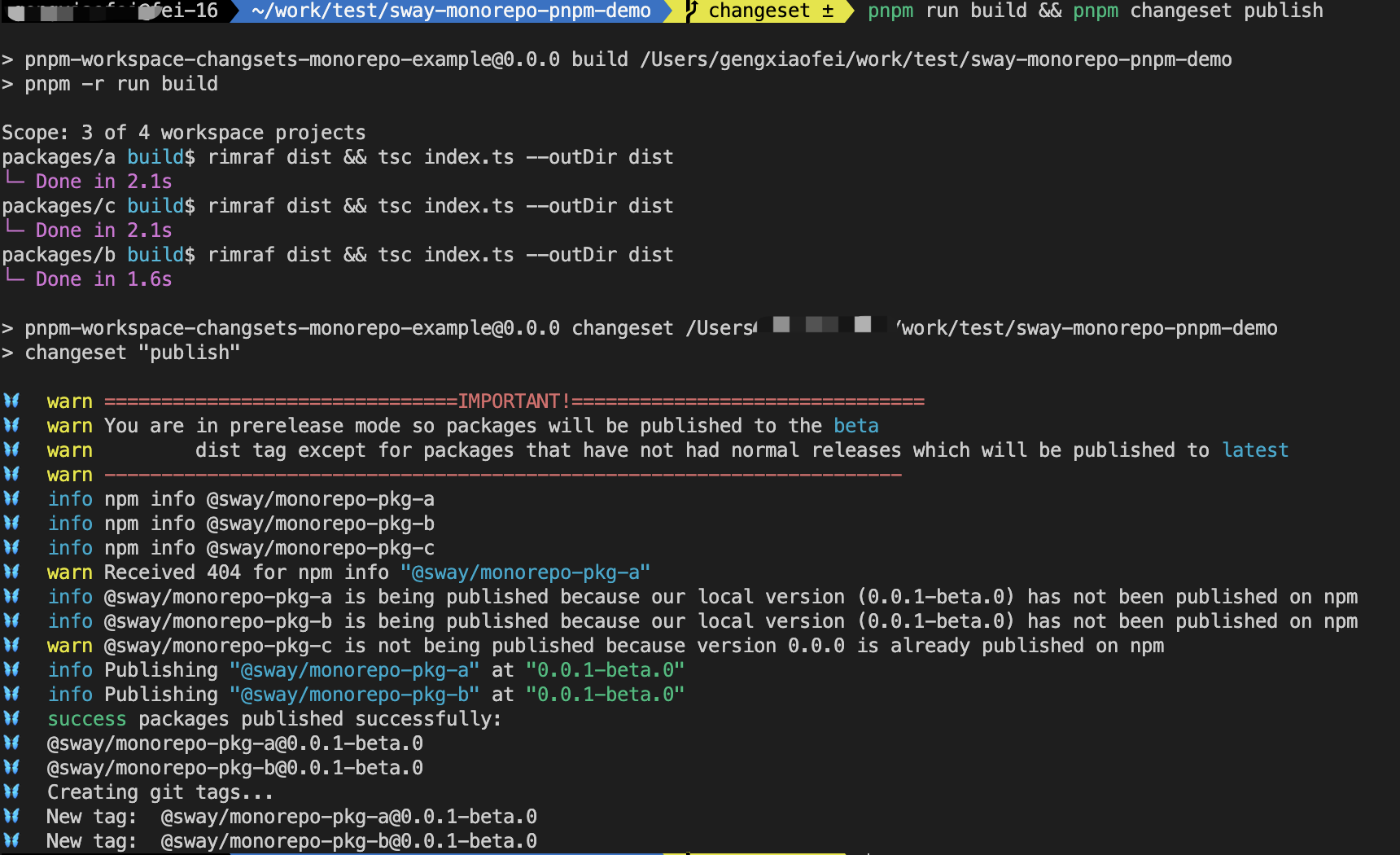Click the 'packages/c build$ rimraf dist' line
This screenshot has height=855, width=1400.
tap(338, 206)
